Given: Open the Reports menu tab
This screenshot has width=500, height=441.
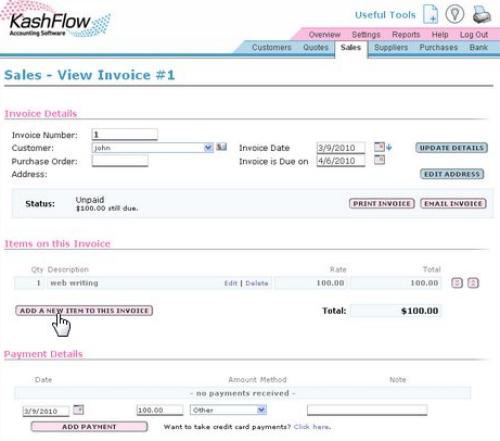Looking at the screenshot, I should (406, 35).
